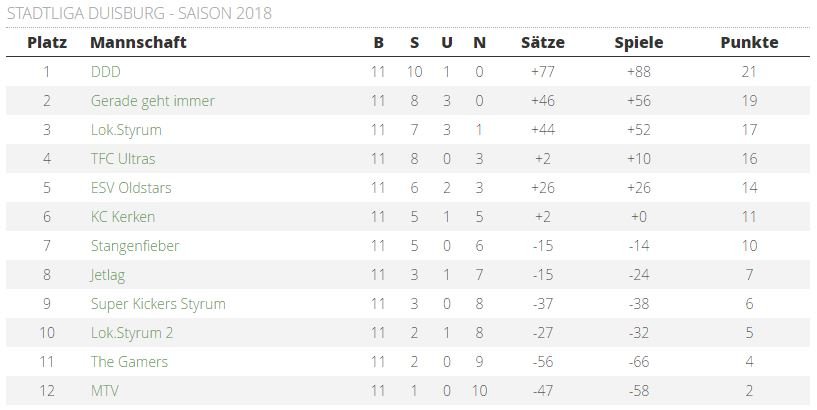
Task: Open ESV Oldstars team link
Action: pos(129,188)
